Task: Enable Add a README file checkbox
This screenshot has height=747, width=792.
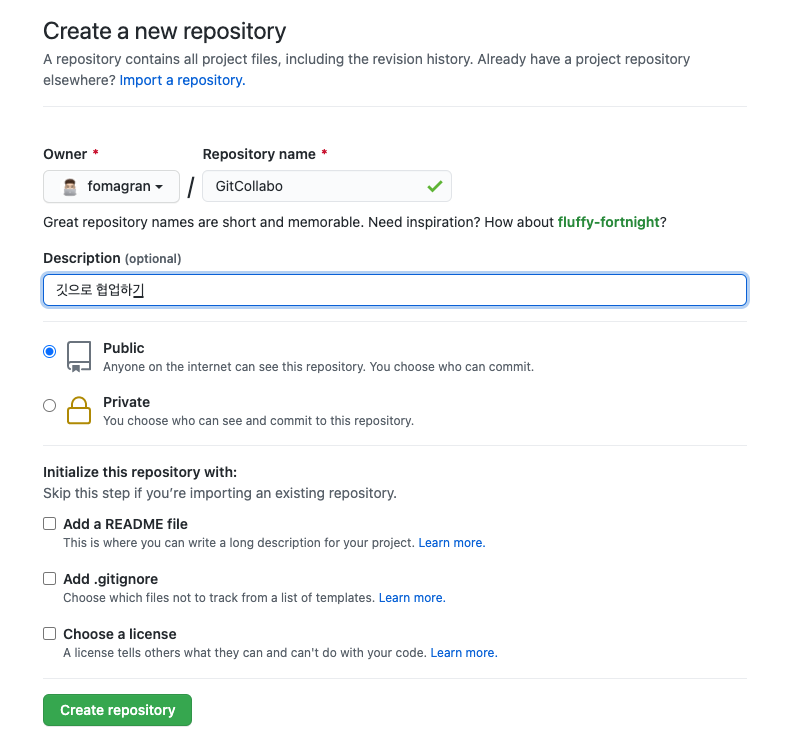Action: point(50,524)
